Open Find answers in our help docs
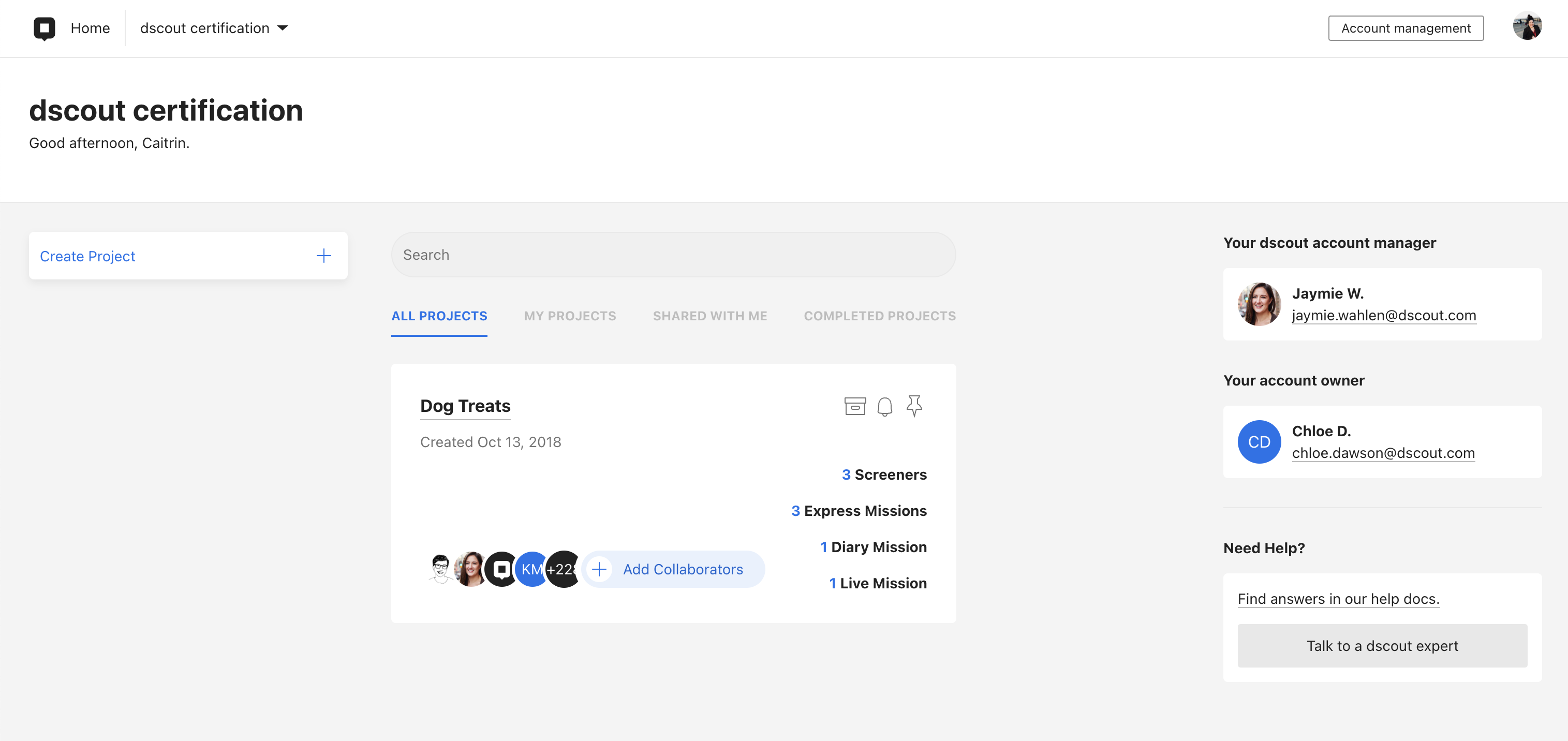This screenshot has width=1568, height=741. [1338, 599]
